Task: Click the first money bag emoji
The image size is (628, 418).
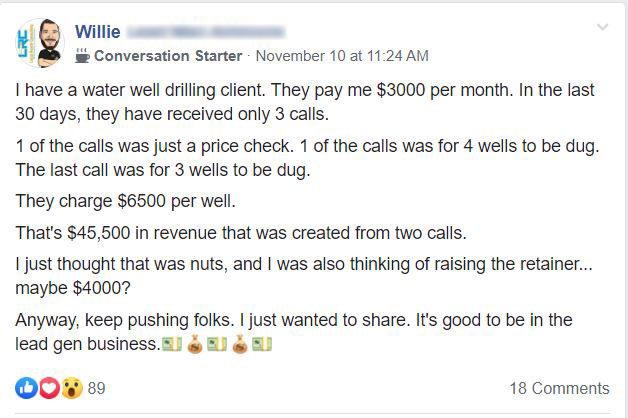Action: coord(195,344)
